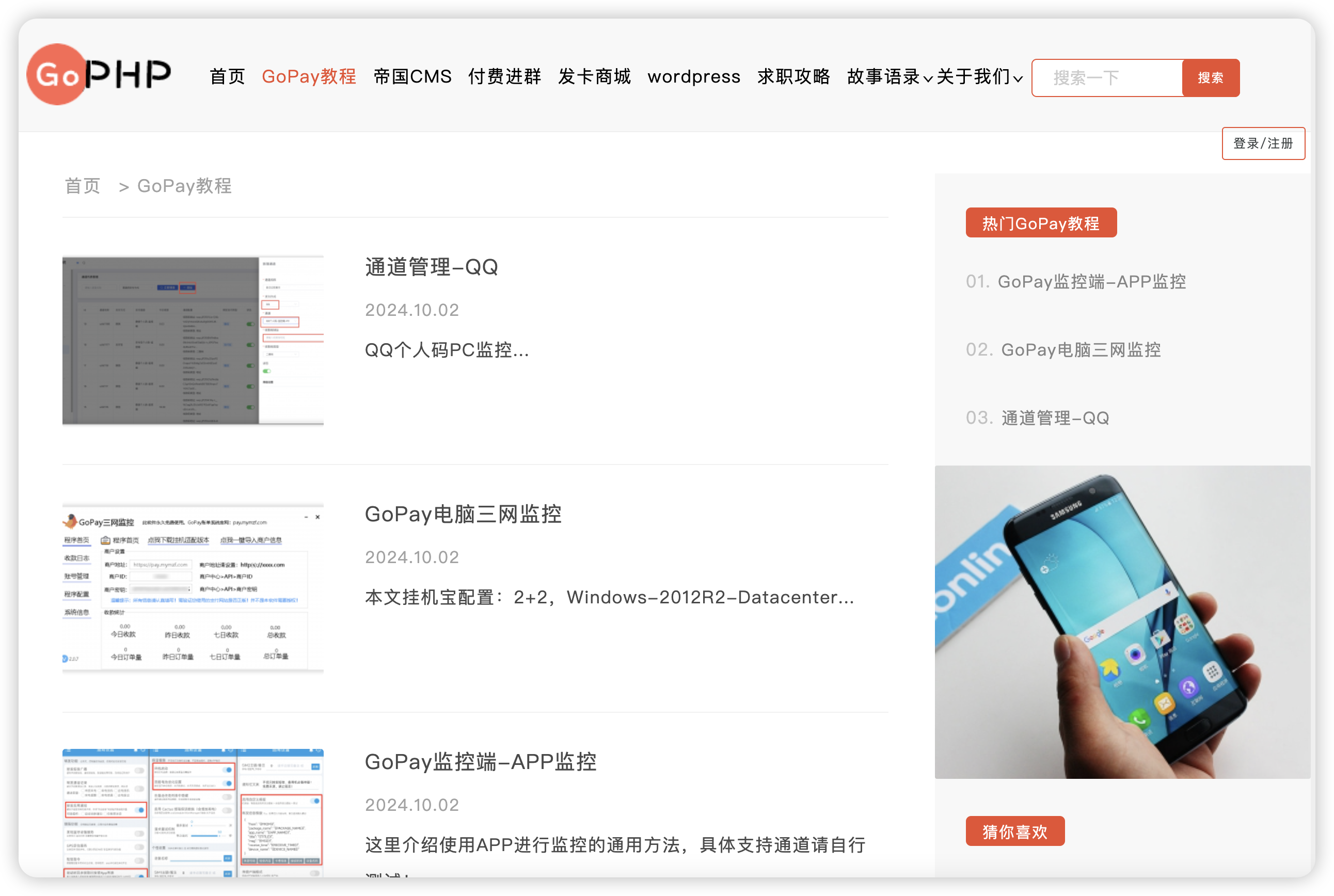This screenshot has height=896, width=1334.
Task: Follow the 首页 breadcrumb link
Action: coord(82,186)
